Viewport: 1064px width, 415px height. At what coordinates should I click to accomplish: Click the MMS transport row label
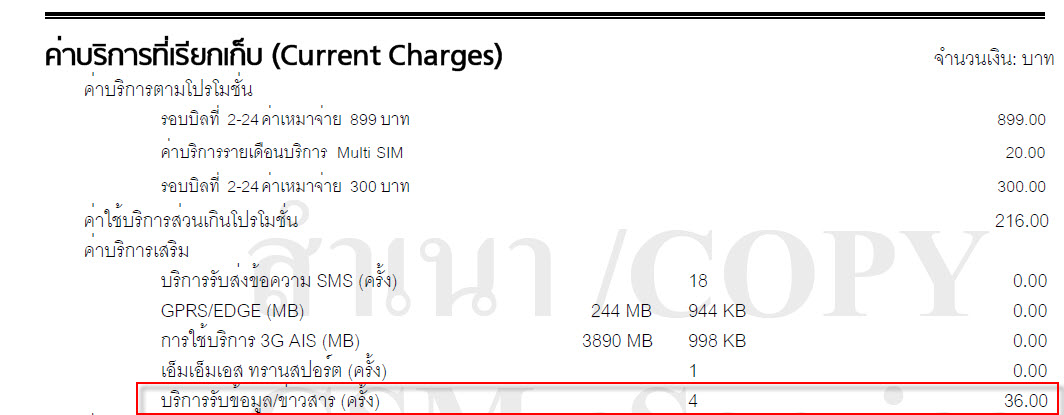[x=274, y=371]
